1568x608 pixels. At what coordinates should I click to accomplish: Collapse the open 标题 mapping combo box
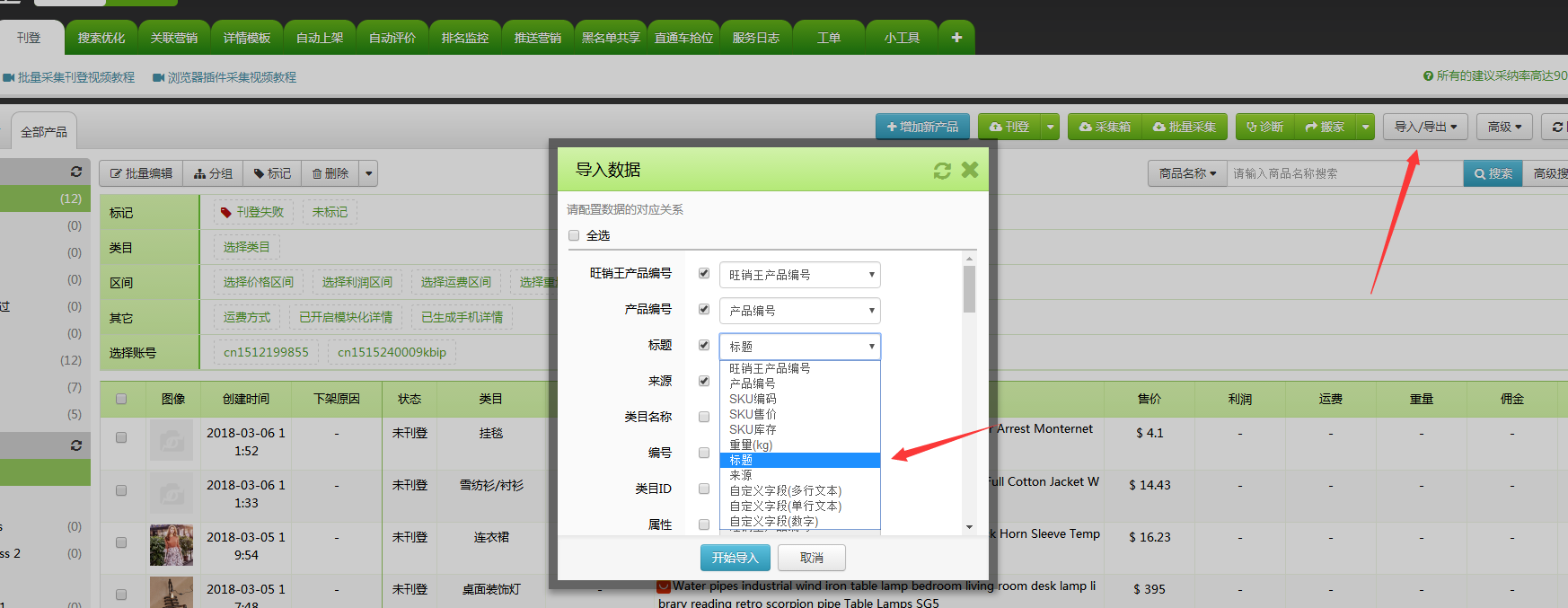pyautogui.click(x=800, y=347)
